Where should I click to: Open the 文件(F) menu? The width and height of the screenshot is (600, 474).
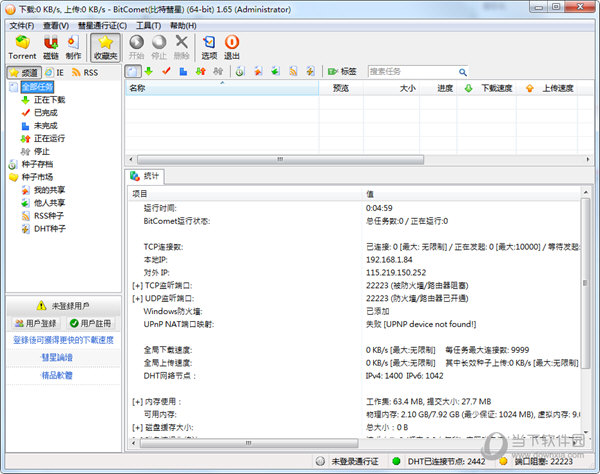click(22, 26)
